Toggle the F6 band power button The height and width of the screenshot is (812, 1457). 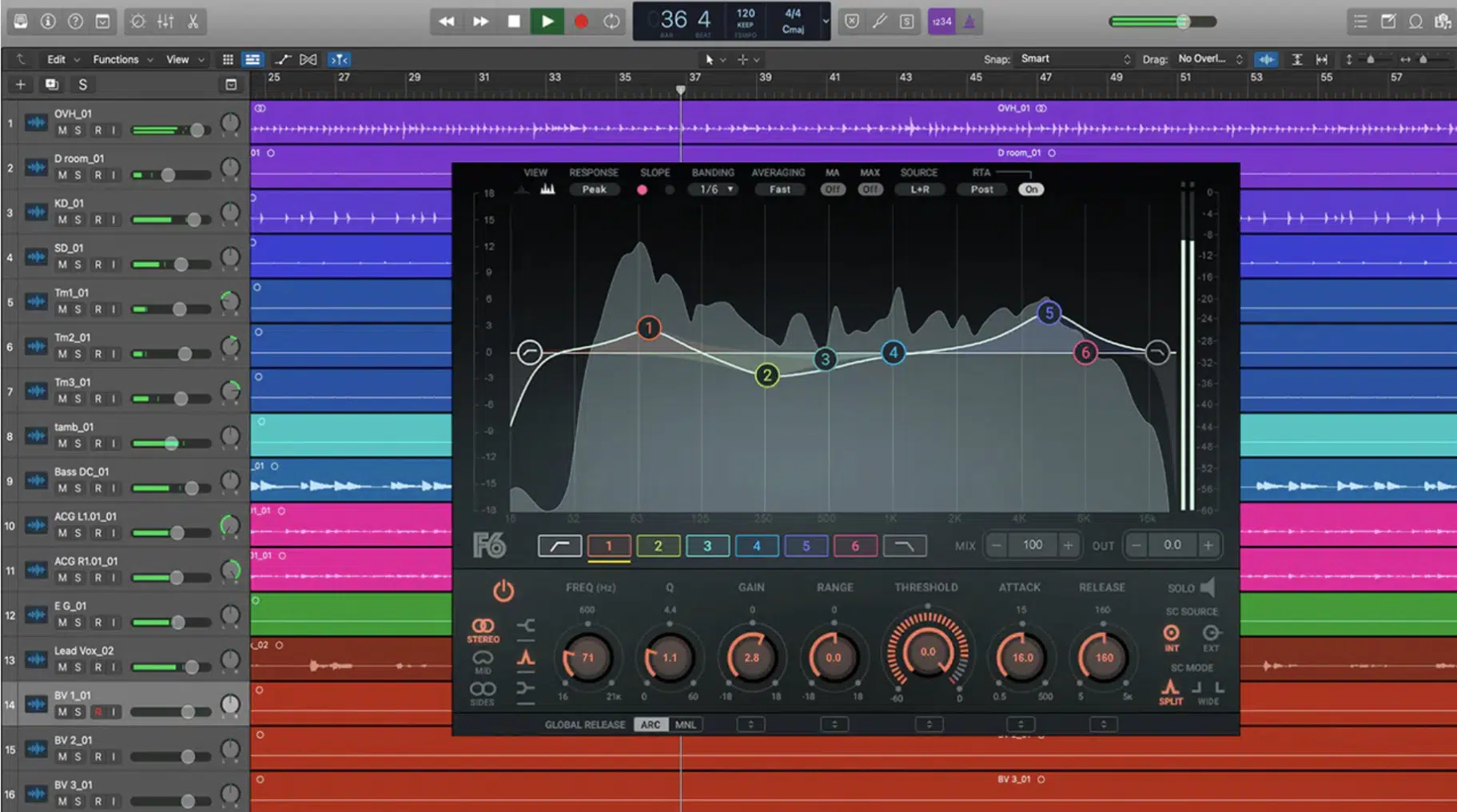(x=503, y=591)
